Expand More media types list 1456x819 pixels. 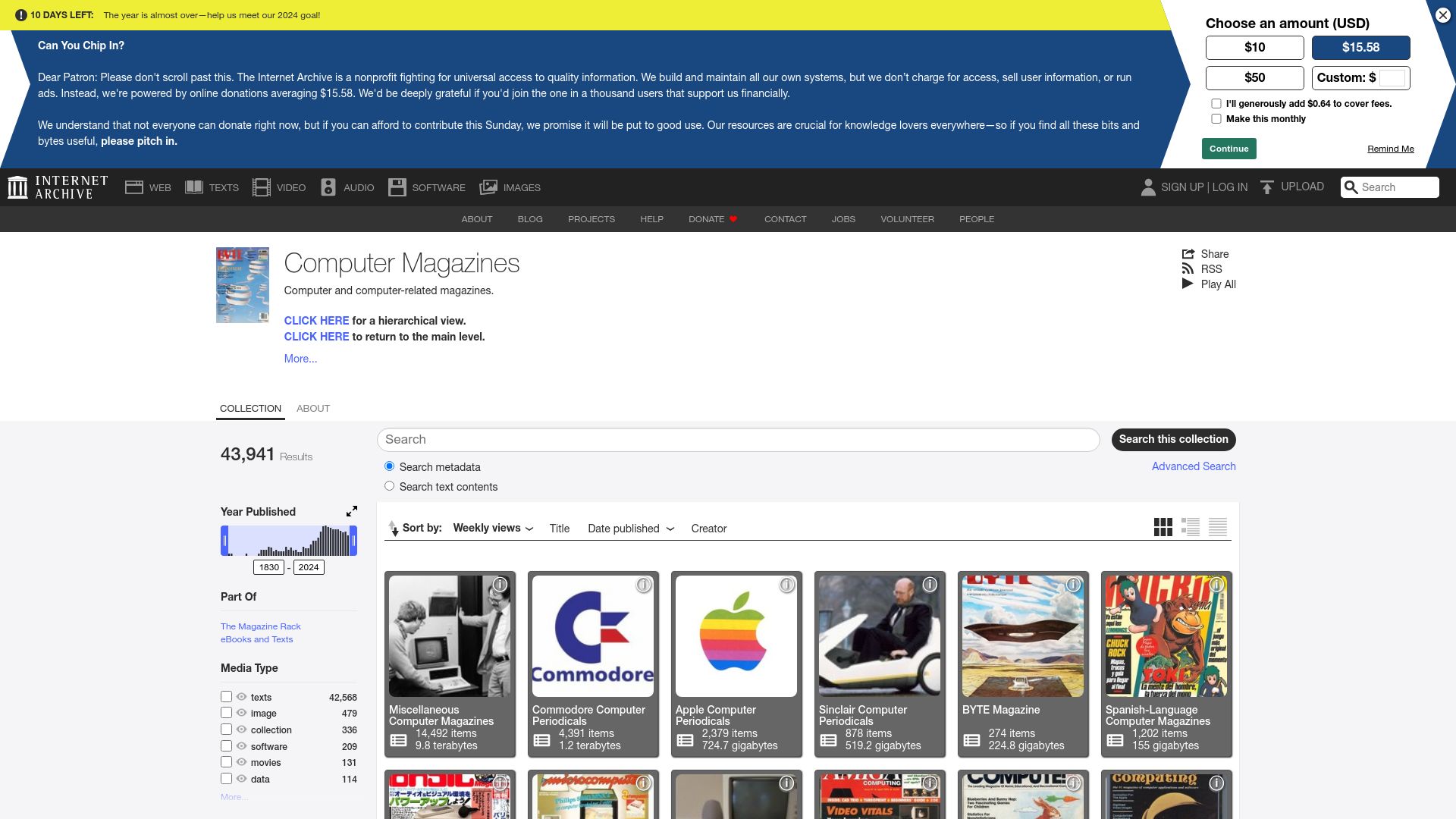click(234, 797)
